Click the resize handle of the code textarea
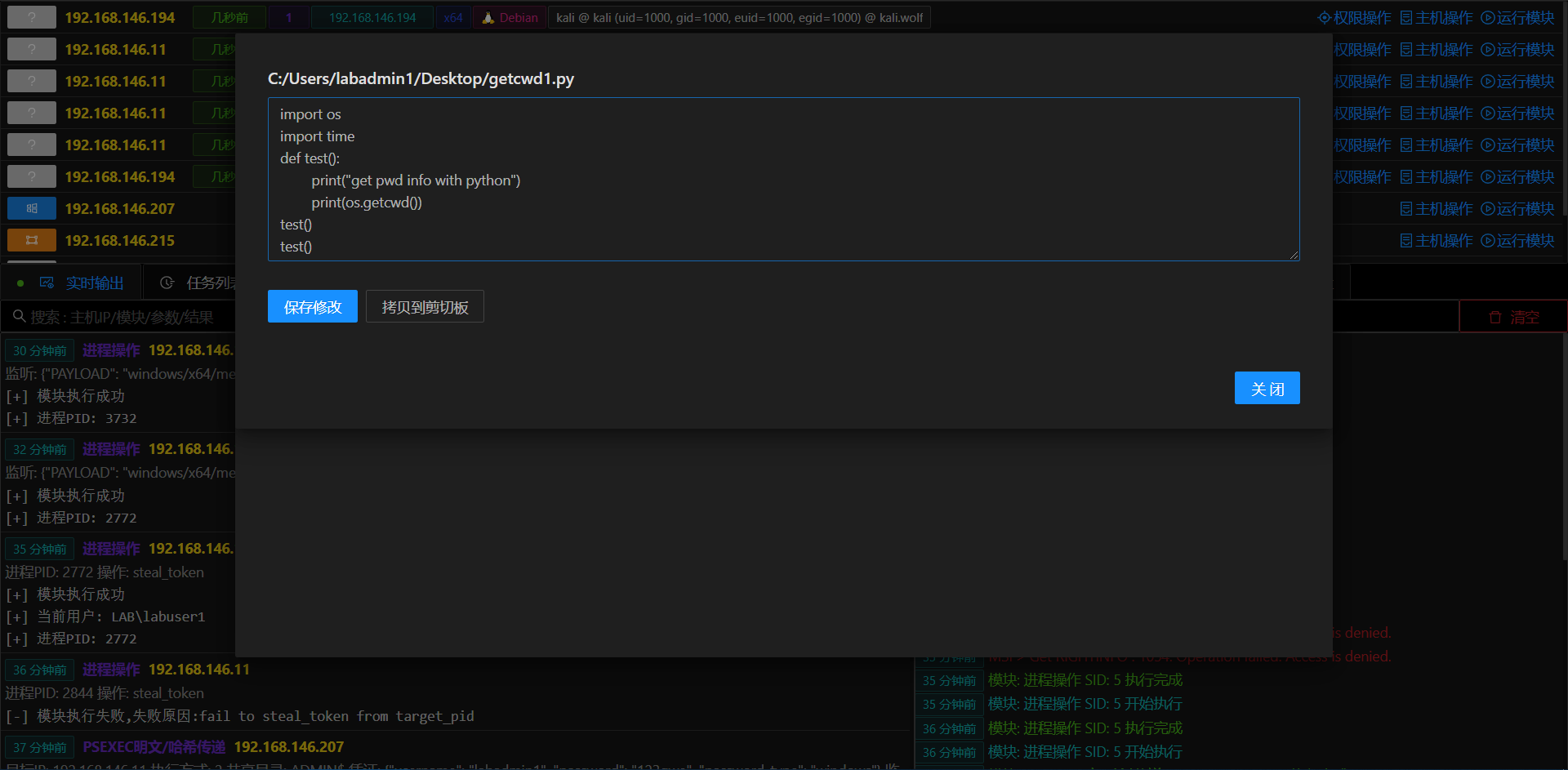Screen dimensions: 1568x770 pos(1294,256)
